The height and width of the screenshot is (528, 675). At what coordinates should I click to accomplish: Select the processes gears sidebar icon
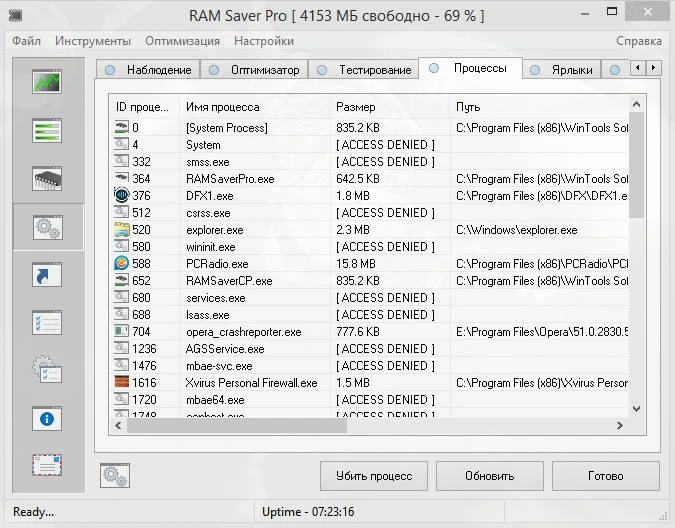(48, 227)
